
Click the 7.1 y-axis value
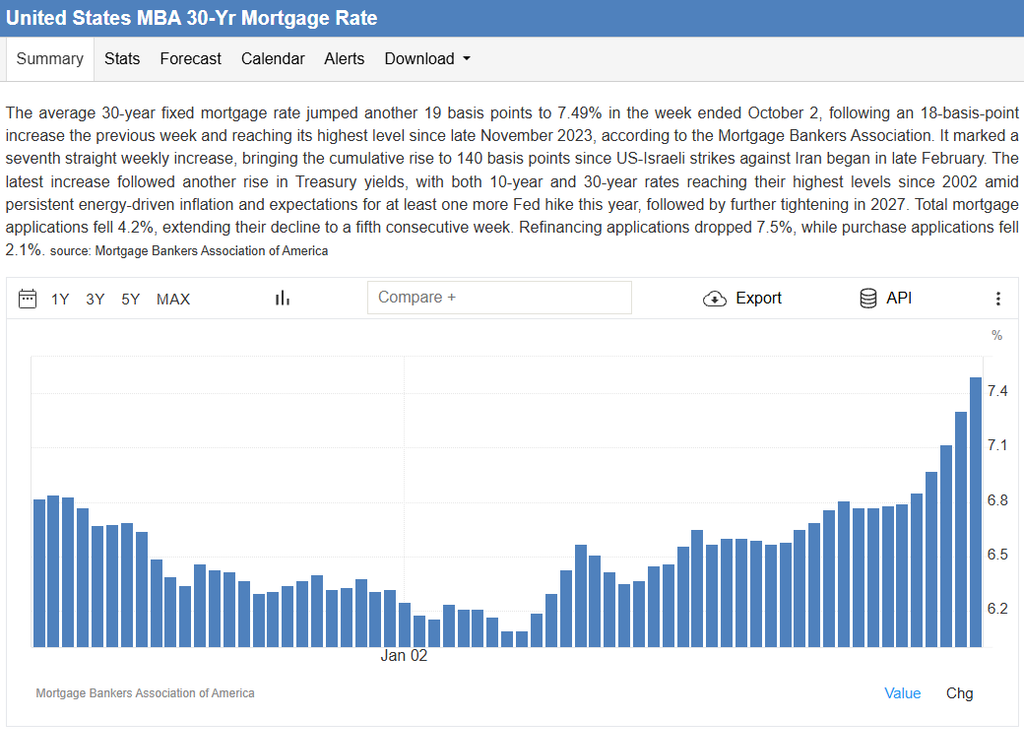pos(997,445)
